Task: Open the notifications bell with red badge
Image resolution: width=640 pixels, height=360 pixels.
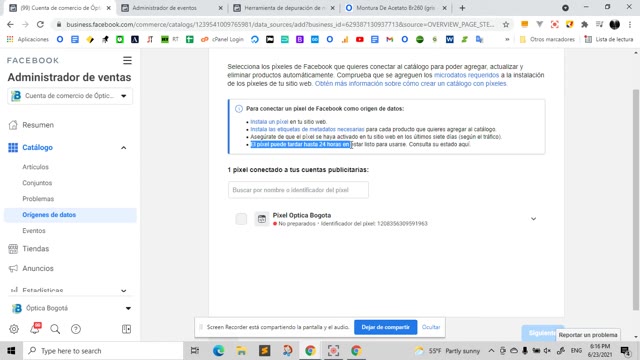Action: [x=35, y=328]
